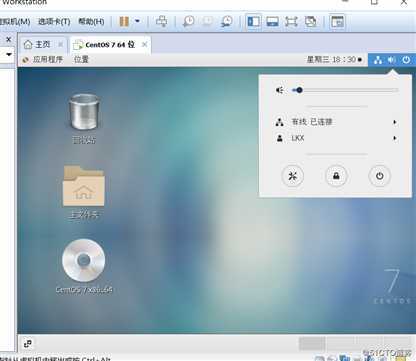Viewport: 416px width, 361px height.
Task: Take a snapshot with the clock icon
Action: pyautogui.click(x=188, y=22)
